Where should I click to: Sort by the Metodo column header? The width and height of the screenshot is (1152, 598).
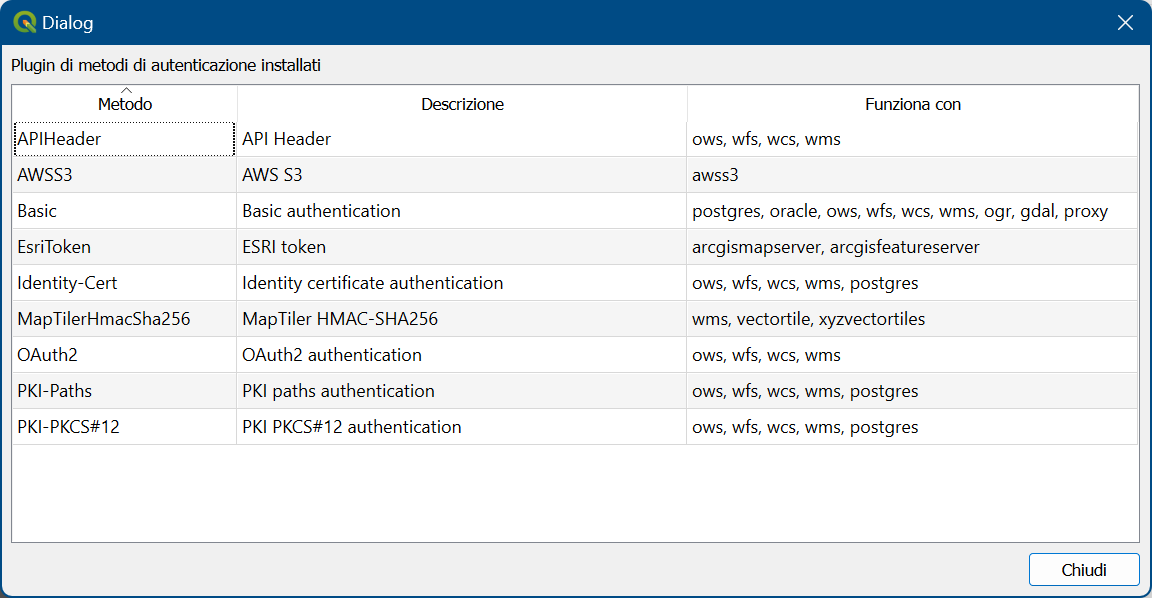[x=125, y=104]
